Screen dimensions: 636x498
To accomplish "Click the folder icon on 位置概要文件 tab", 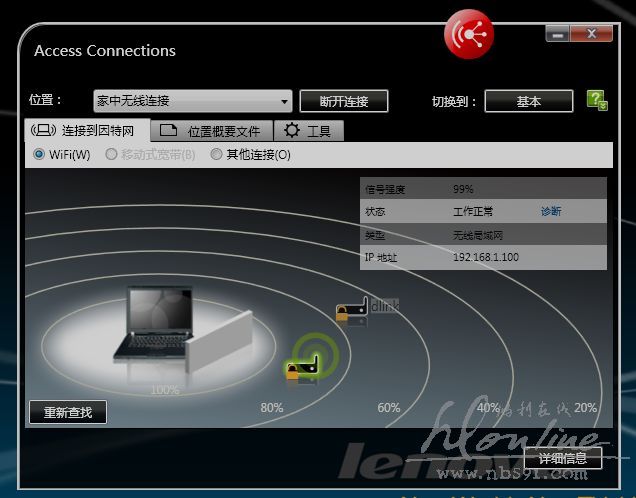I will (x=168, y=130).
